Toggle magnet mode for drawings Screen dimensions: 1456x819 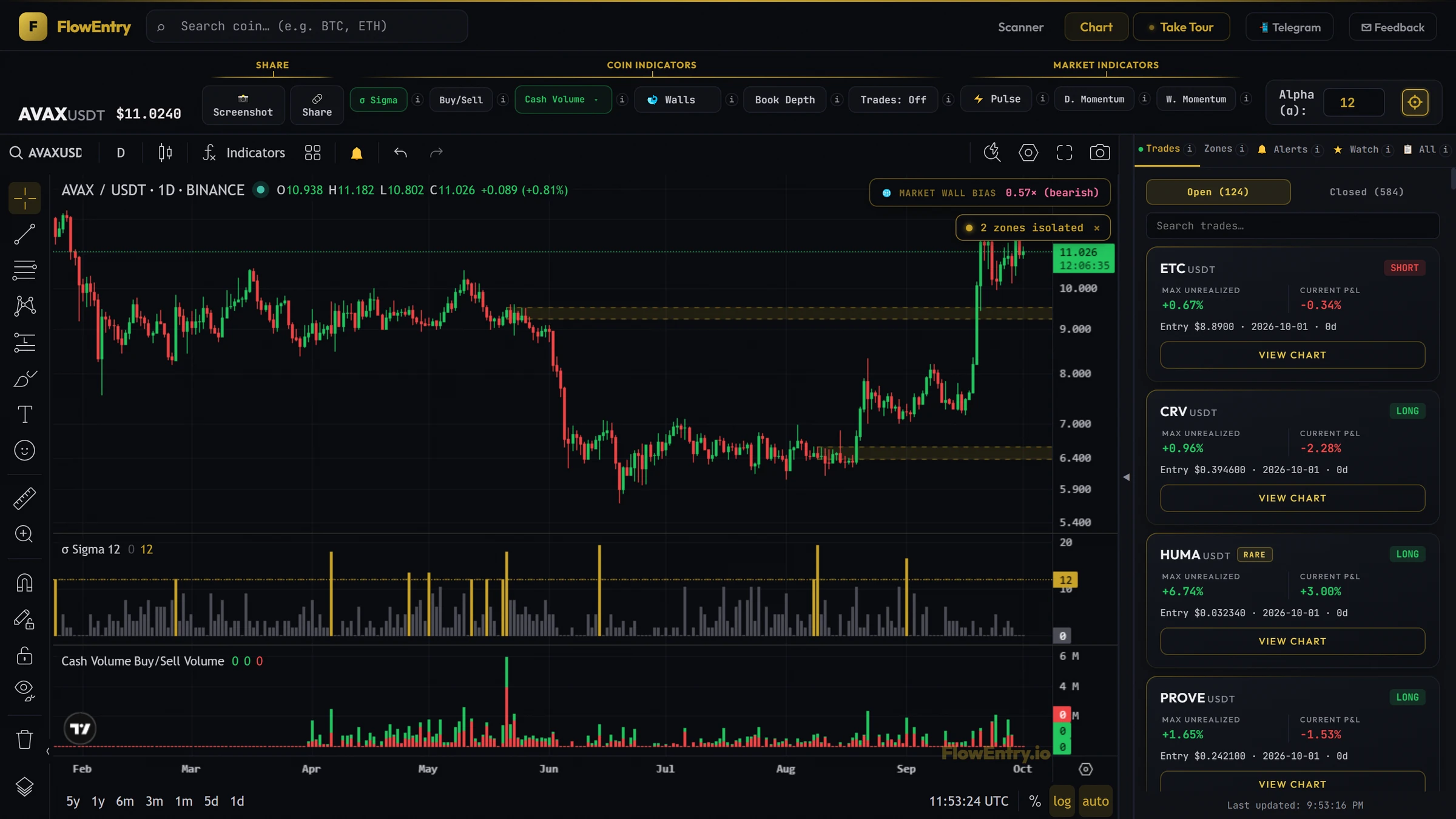[x=24, y=582]
